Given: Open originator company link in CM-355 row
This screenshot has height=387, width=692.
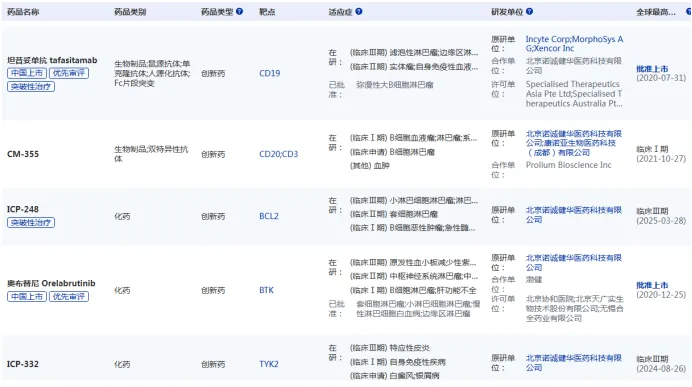Looking at the screenshot, I should [573, 143].
